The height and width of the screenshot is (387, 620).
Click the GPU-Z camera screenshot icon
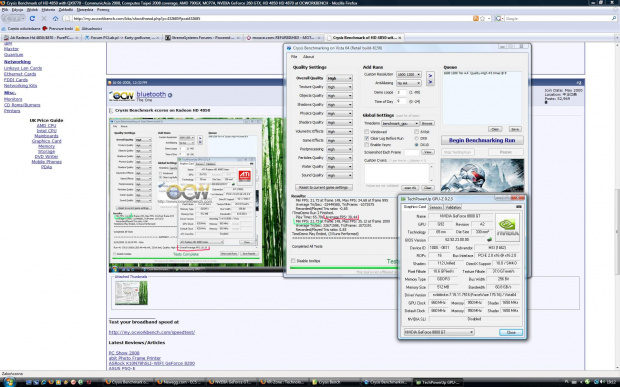(x=518, y=207)
